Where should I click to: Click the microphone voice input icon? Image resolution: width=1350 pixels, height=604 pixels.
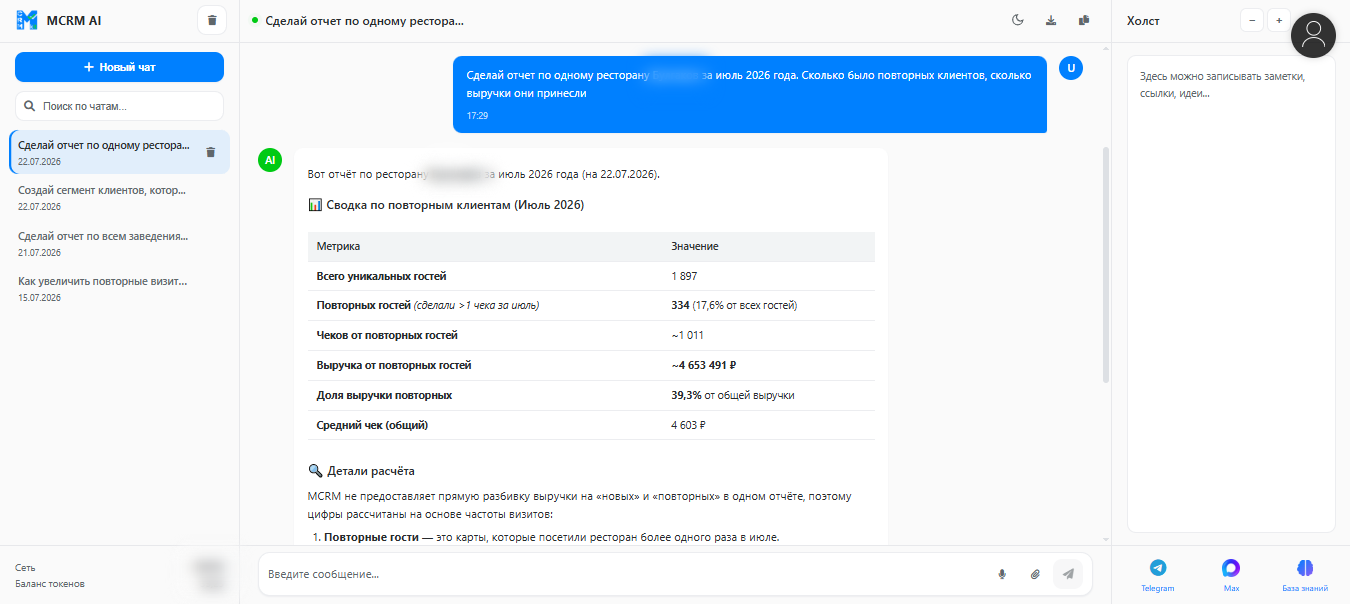(x=1002, y=574)
